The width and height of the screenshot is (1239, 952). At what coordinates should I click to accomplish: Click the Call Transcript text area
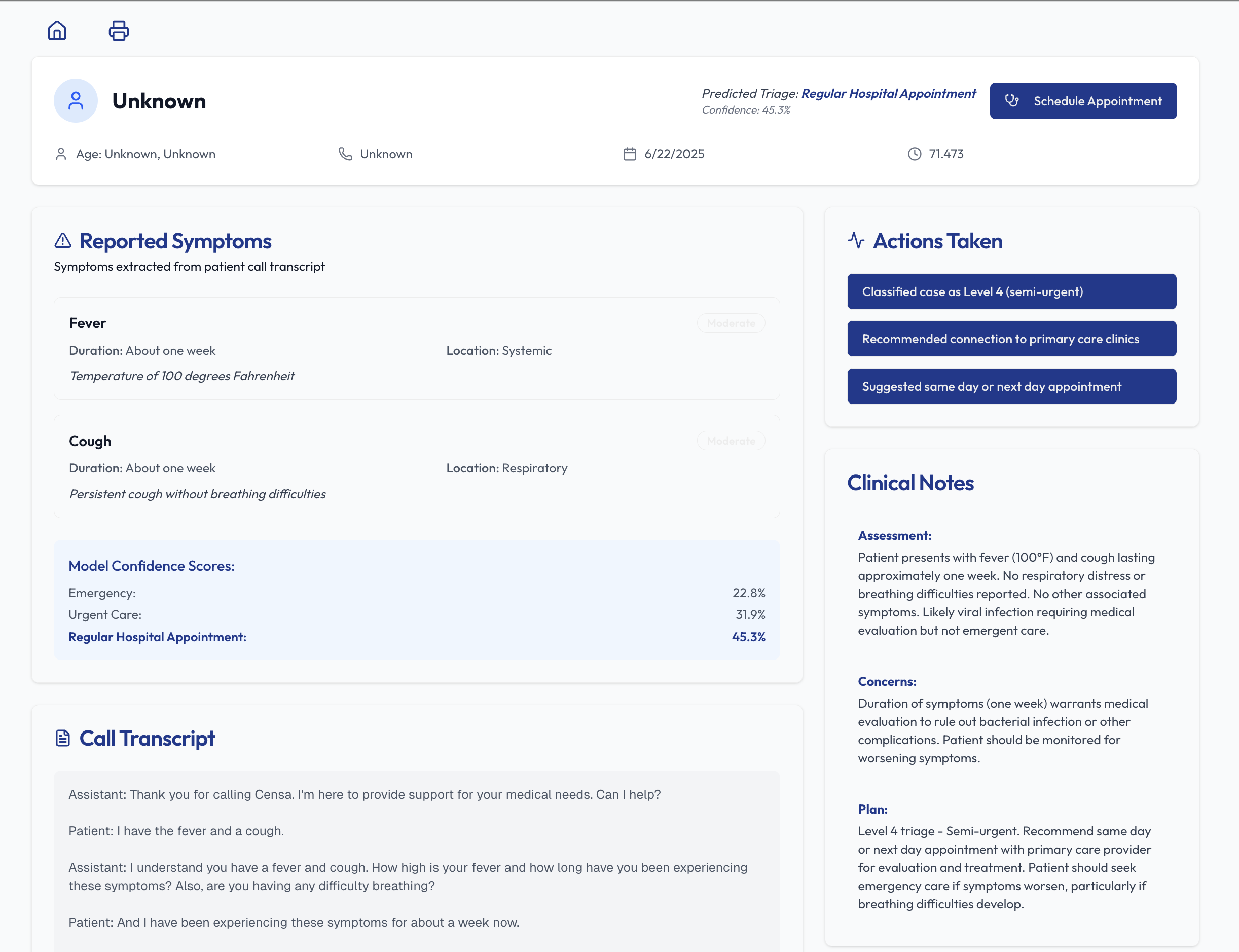tap(417, 859)
